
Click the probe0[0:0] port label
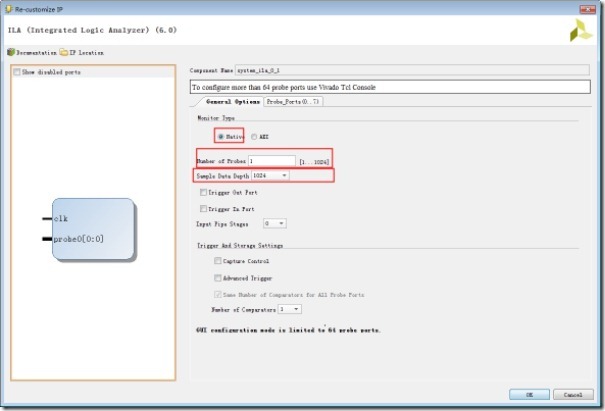pos(78,239)
